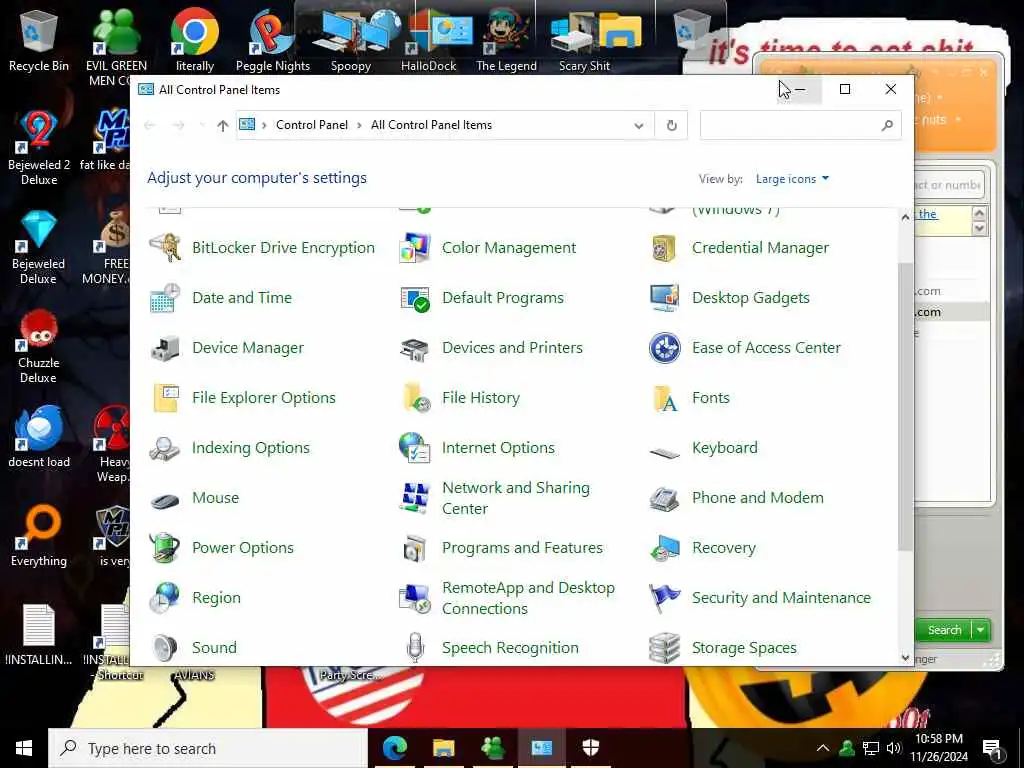The height and width of the screenshot is (768, 1024).
Task: Open Programs and Features icon
Action: click(415, 548)
